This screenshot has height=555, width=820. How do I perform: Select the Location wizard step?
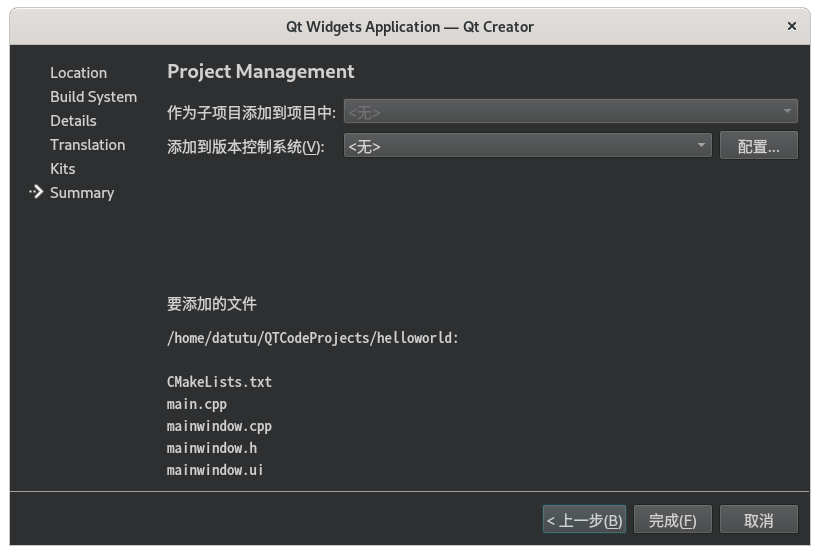click(78, 73)
